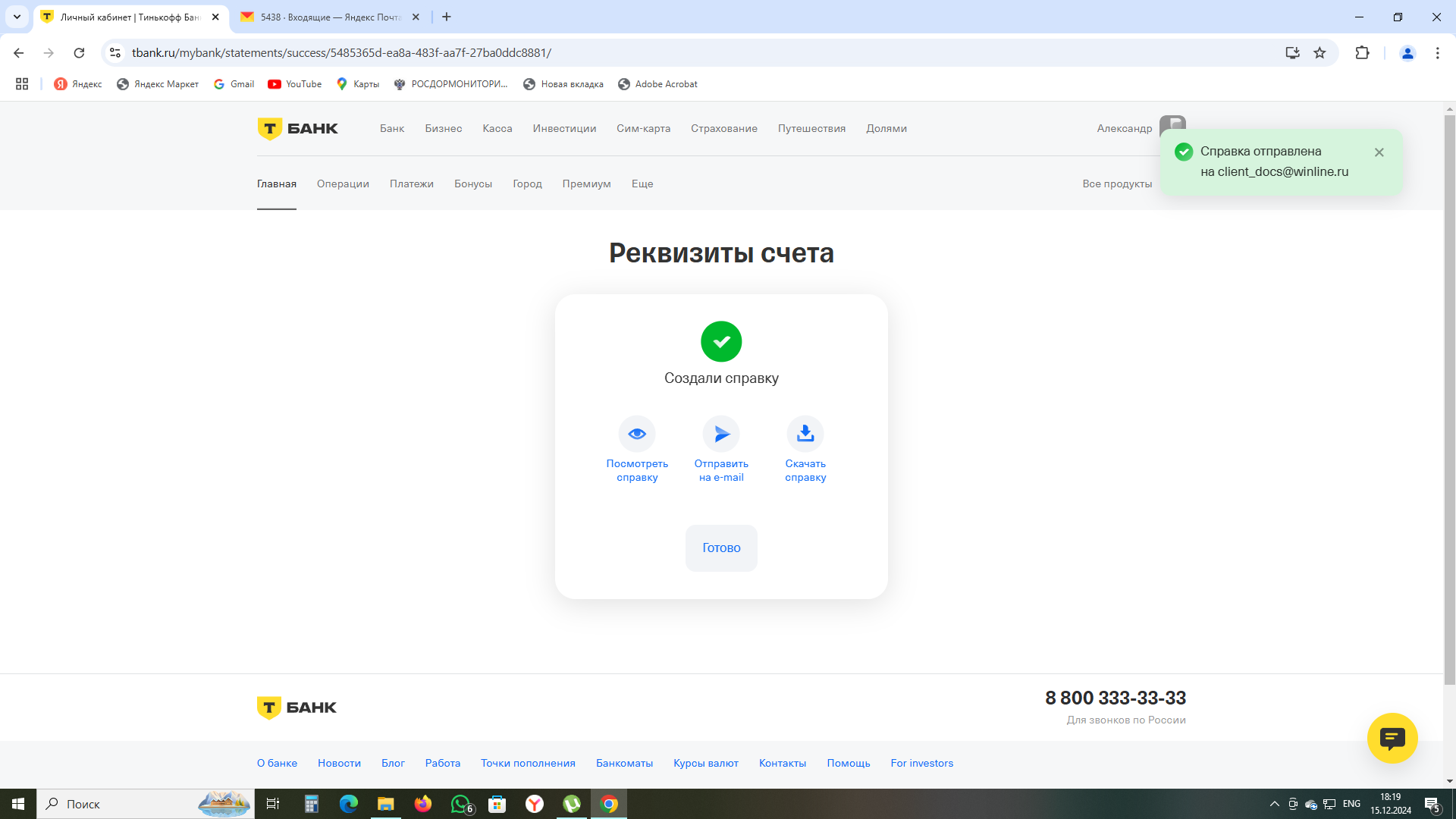Image resolution: width=1456 pixels, height=819 pixels.
Task: Open Инвестиции in top navigation
Action: pyautogui.click(x=564, y=129)
